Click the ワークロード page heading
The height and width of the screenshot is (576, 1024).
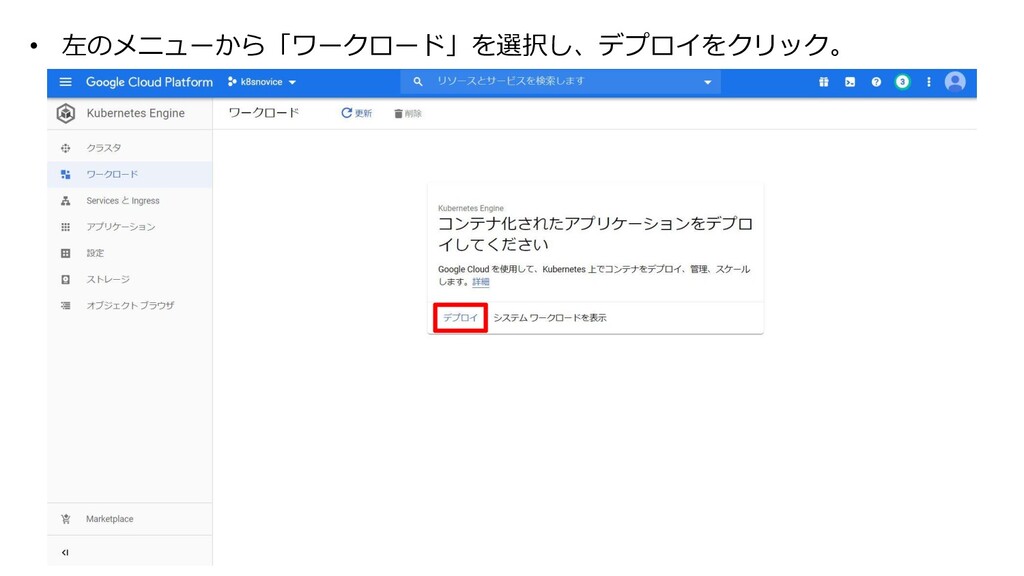(x=264, y=113)
